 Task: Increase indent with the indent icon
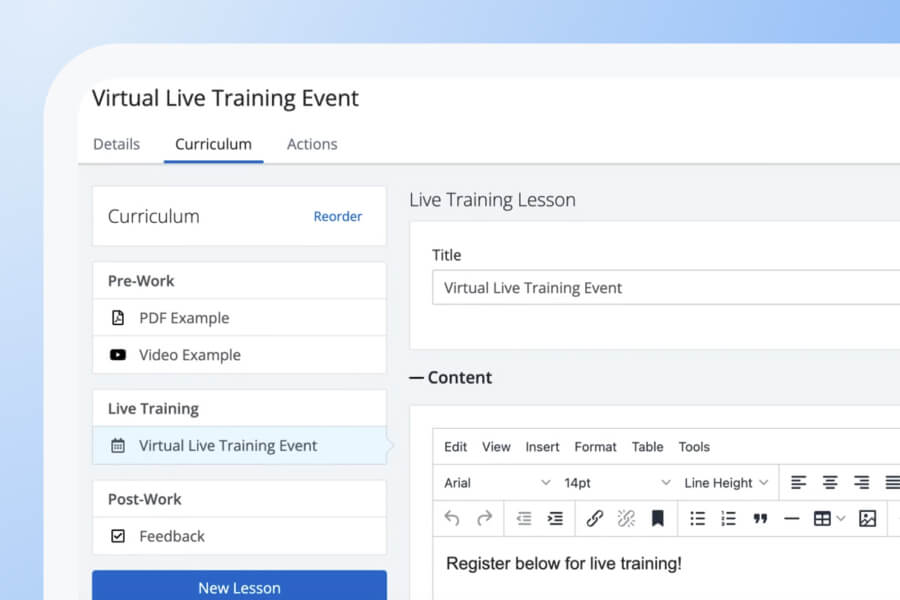coord(555,518)
